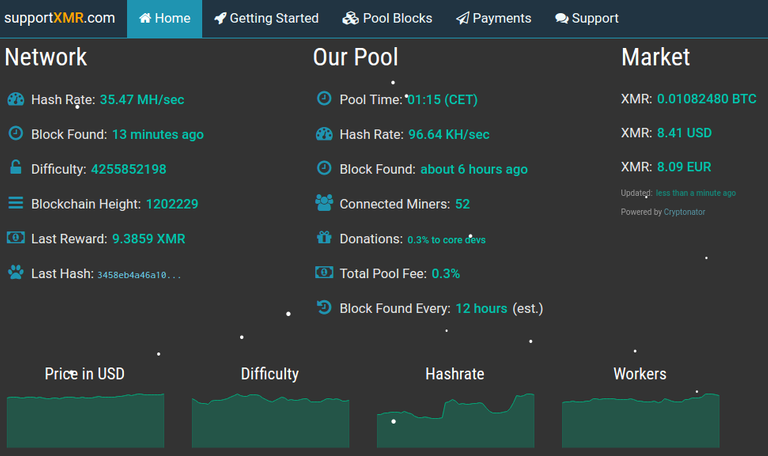Click the money icon beside Last Reward
Image resolution: width=768 pixels, height=456 pixels.
coord(16,238)
